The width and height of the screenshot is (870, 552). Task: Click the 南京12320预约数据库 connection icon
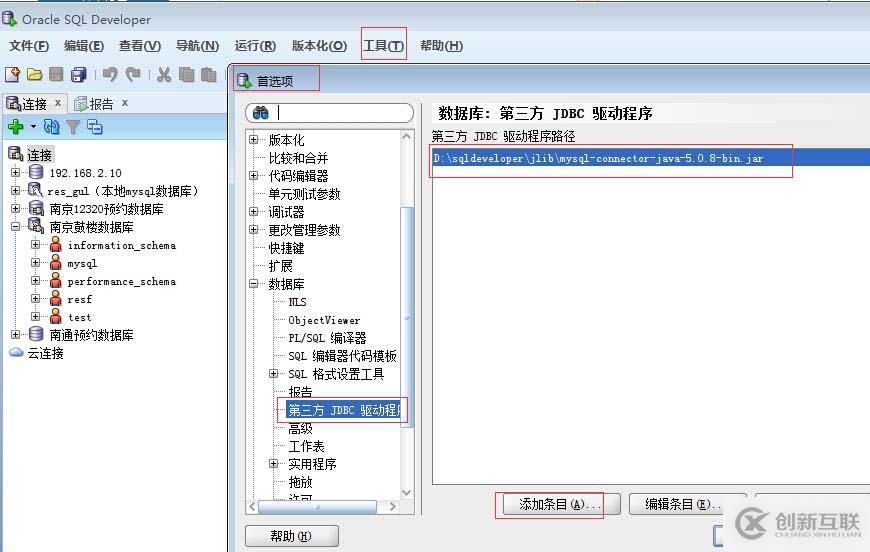pos(36,209)
